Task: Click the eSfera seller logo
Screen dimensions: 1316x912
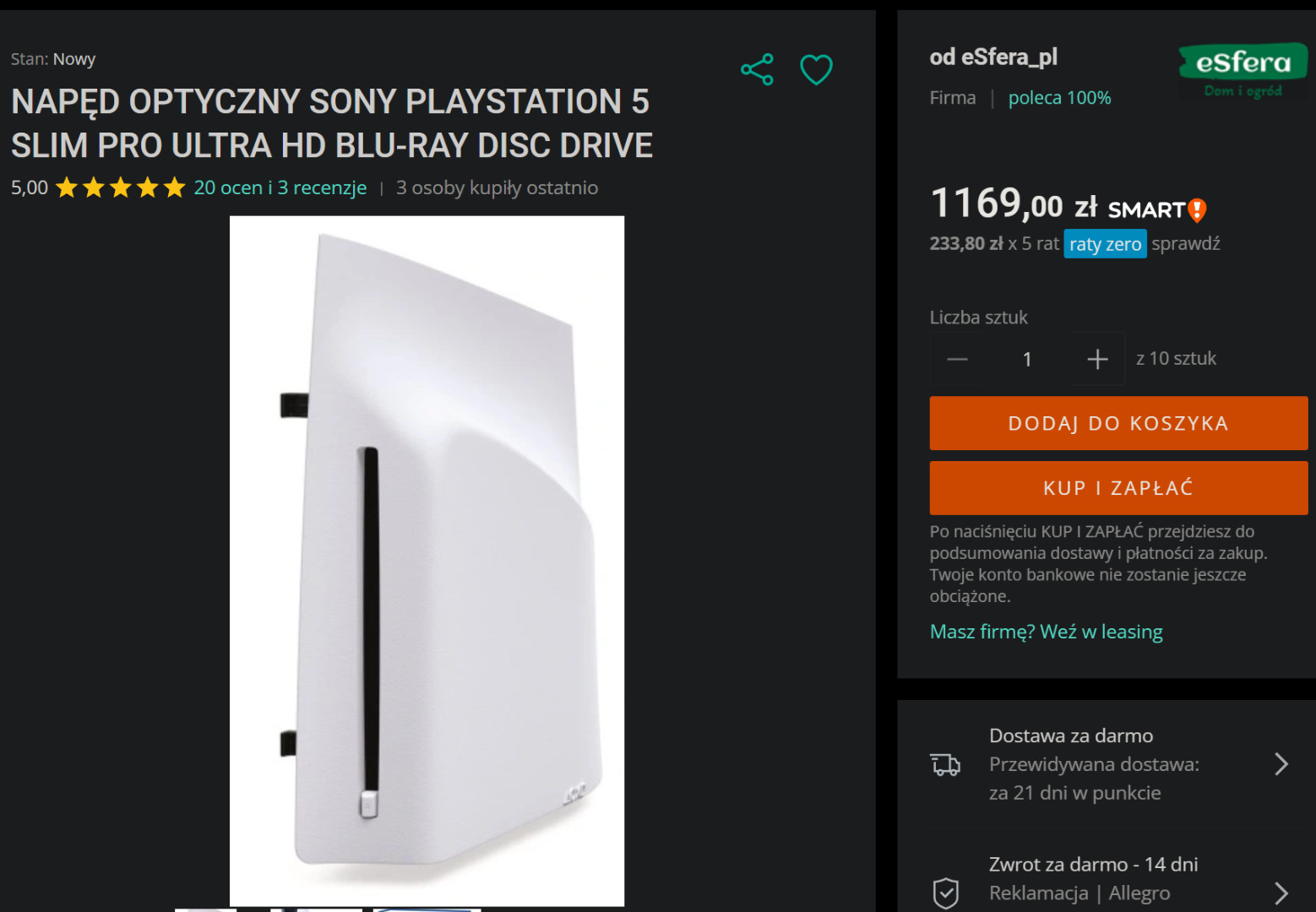Action: pos(1243,71)
